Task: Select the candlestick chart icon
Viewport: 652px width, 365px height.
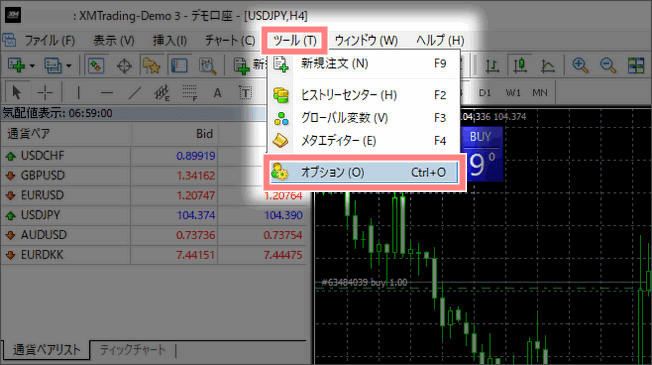Action: pos(520,65)
